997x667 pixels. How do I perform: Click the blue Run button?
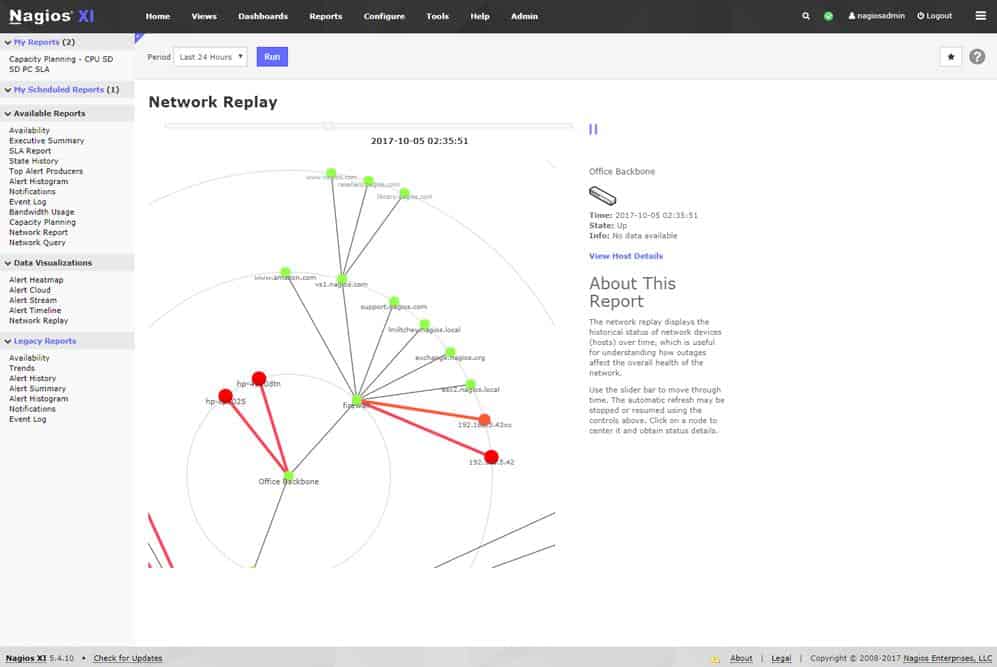pyautogui.click(x=272, y=57)
